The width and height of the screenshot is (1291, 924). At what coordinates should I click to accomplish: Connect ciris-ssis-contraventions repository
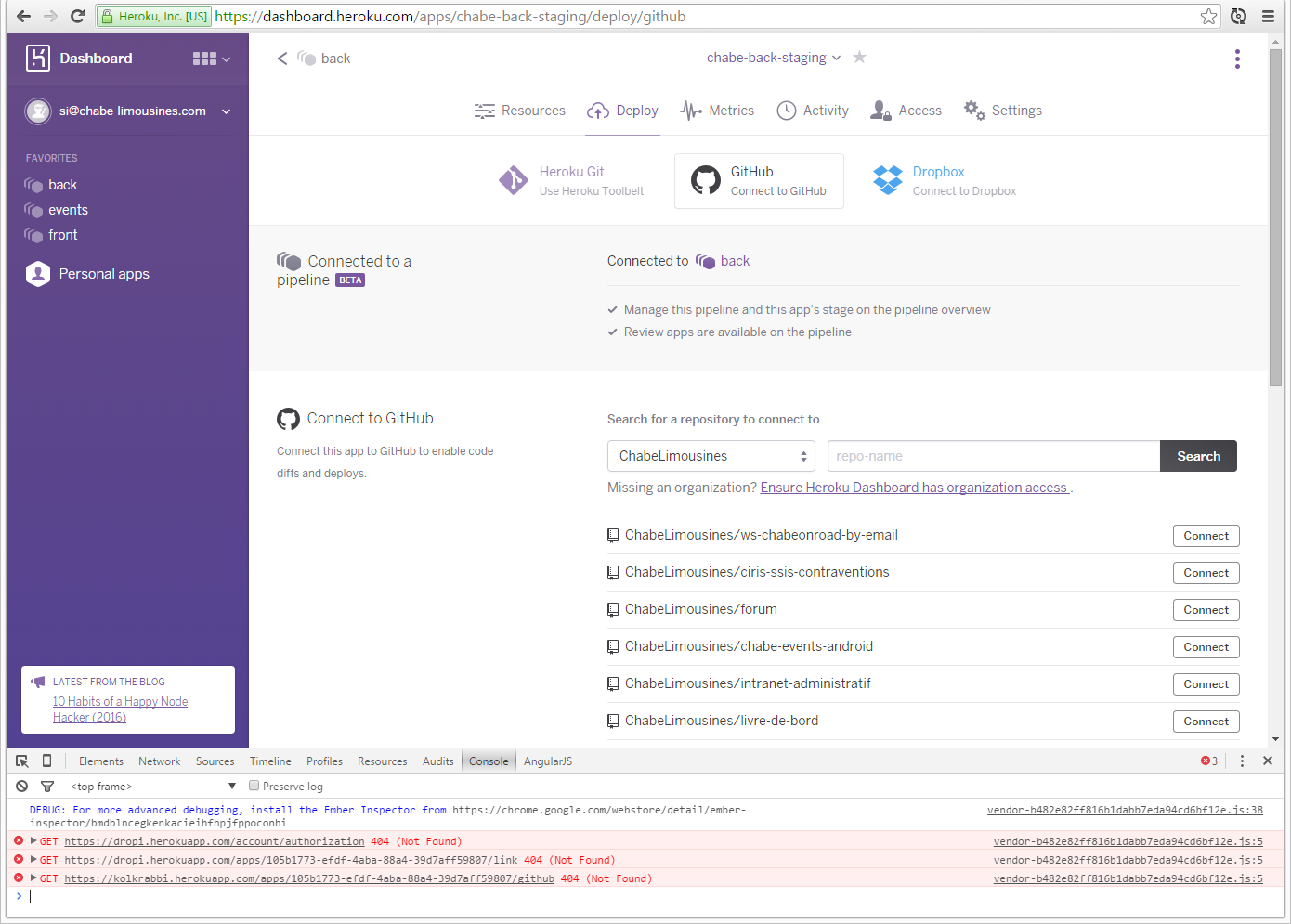tap(1206, 573)
